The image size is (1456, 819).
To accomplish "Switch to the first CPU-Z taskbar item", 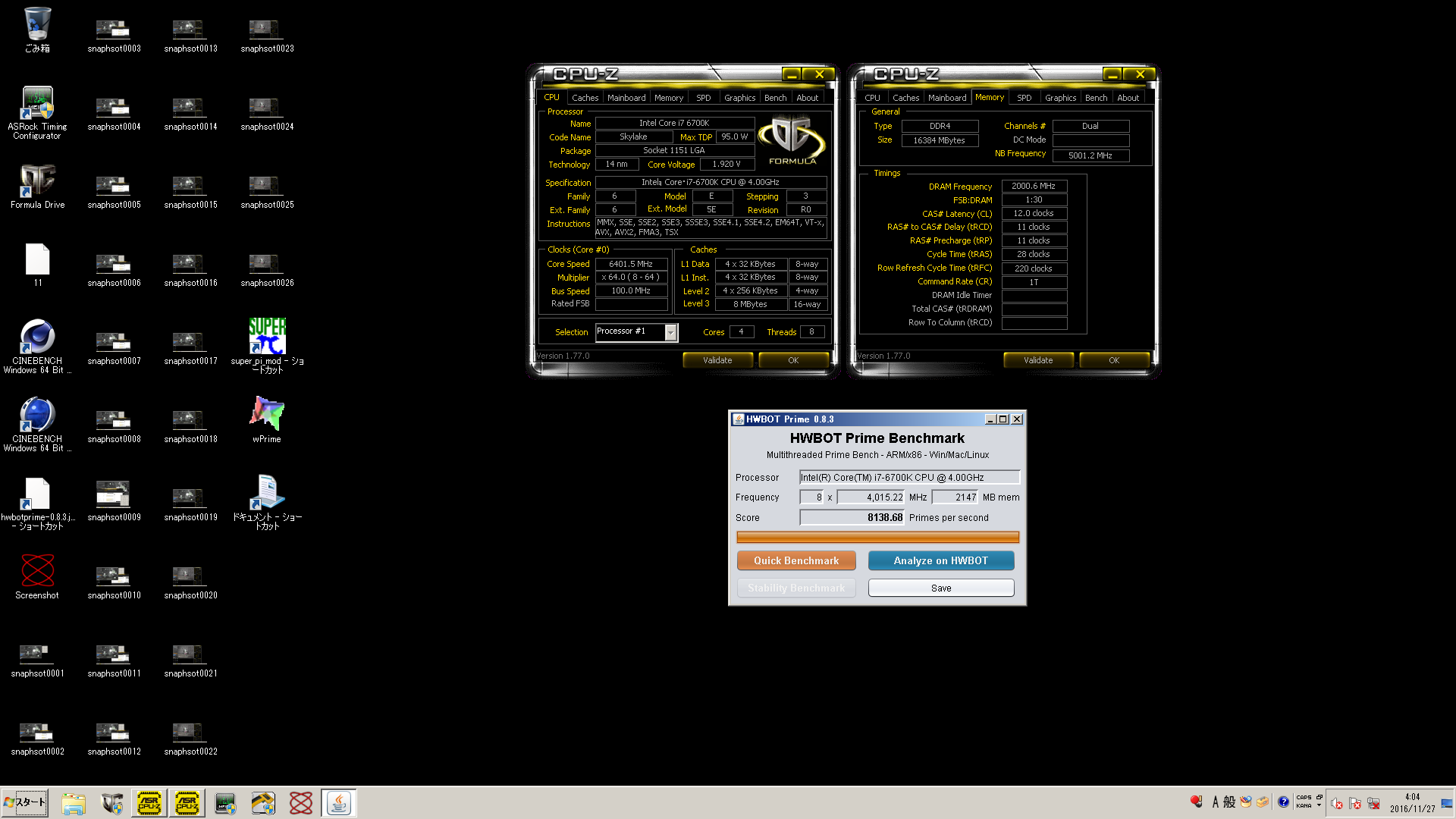I will [x=149, y=803].
